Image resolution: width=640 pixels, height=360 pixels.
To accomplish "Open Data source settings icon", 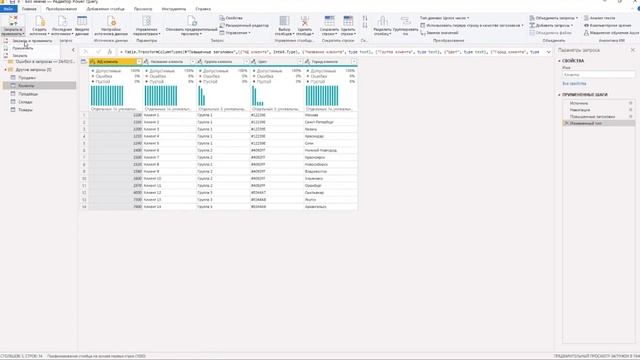I will (x=111, y=21).
